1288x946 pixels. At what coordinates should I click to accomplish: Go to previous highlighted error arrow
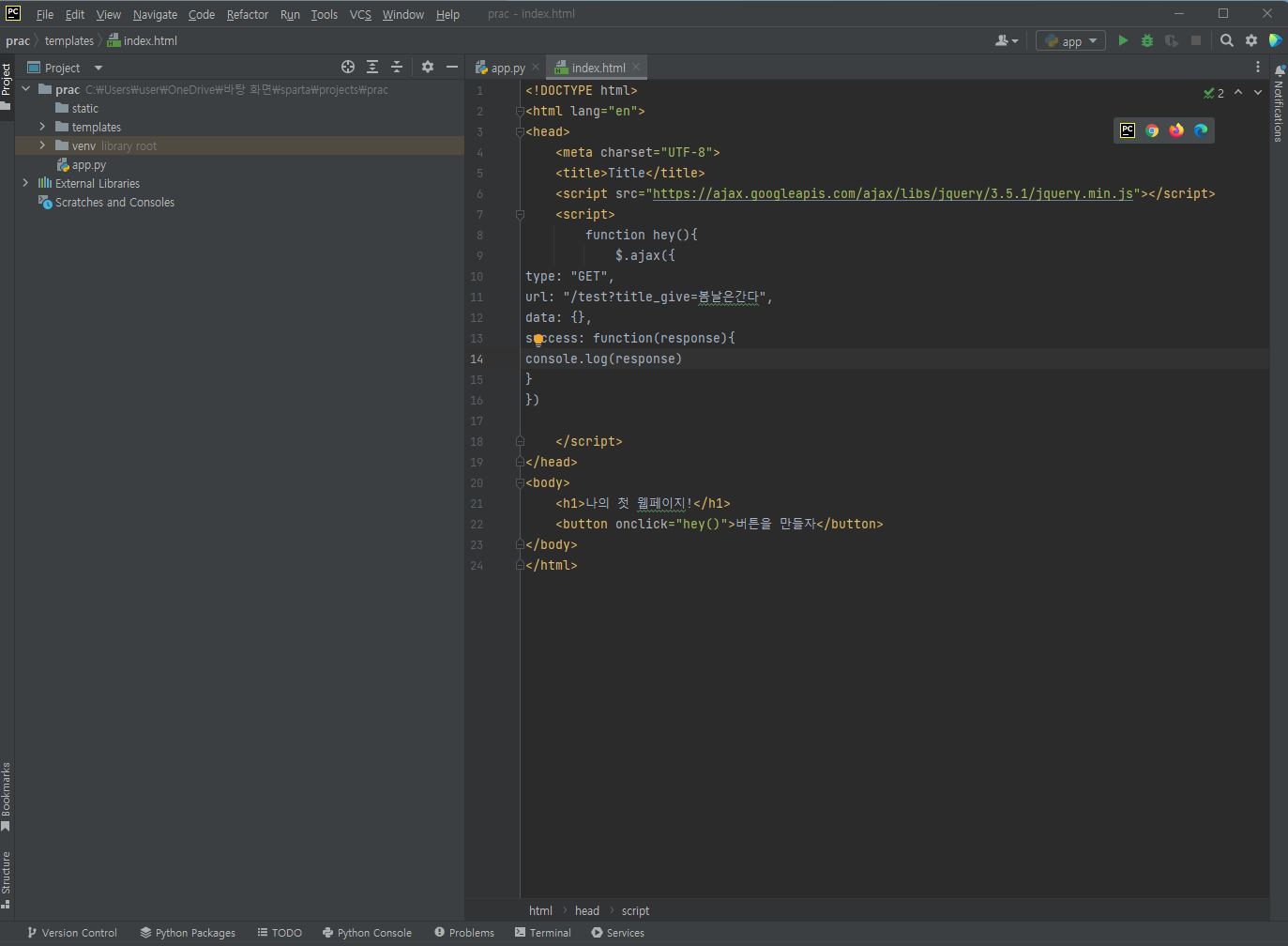point(1238,92)
